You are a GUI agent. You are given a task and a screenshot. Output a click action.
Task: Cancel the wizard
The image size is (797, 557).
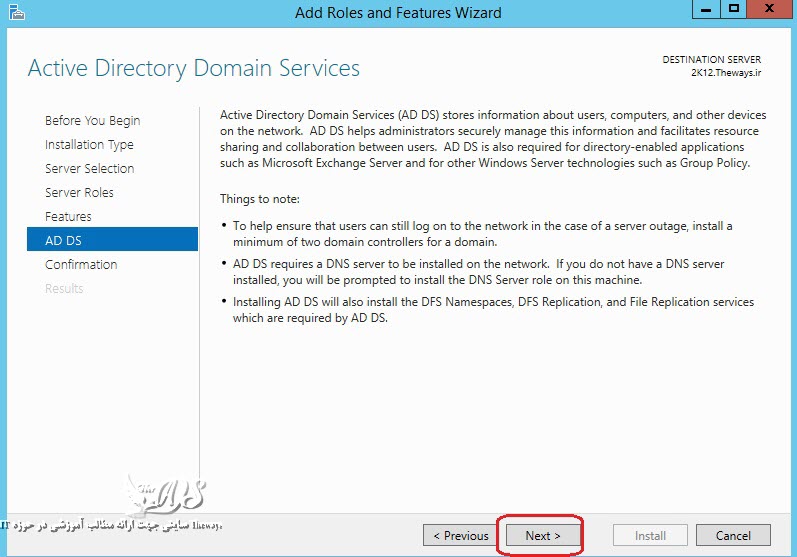tap(733, 535)
